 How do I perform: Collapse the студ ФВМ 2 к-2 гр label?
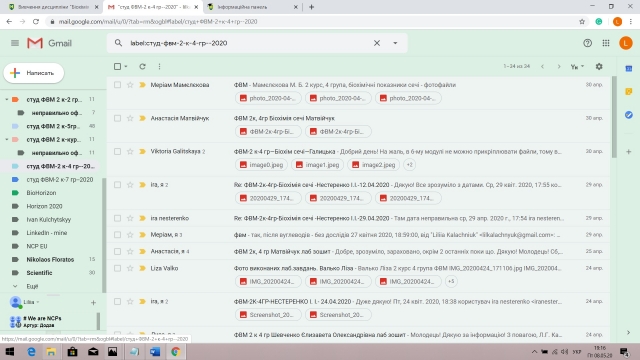[7, 99]
